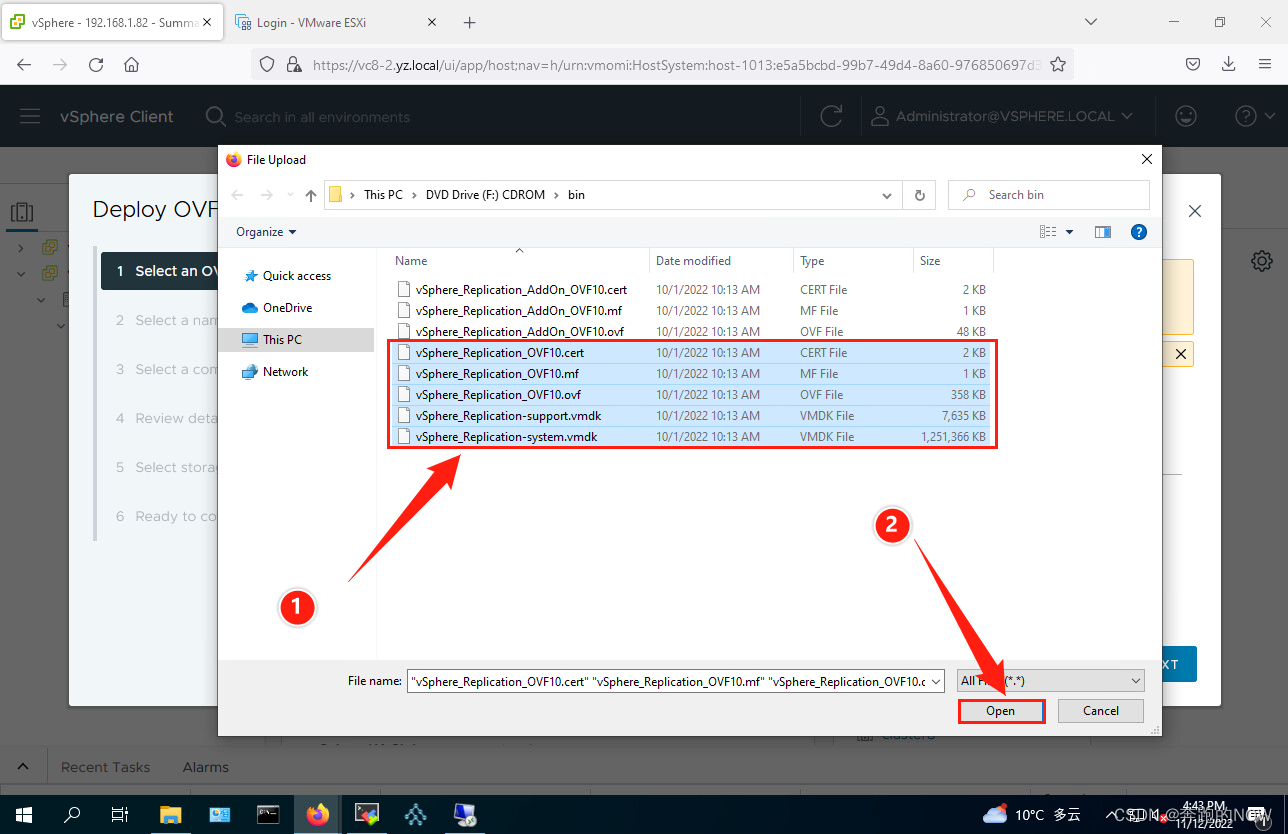Screen dimensions: 1288x834
Task: Click the vSphere settings gear icon
Action: click(1262, 261)
